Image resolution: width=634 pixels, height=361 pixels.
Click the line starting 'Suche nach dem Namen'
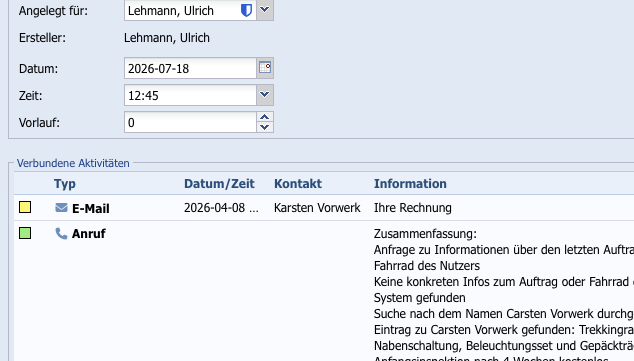(x=504, y=314)
